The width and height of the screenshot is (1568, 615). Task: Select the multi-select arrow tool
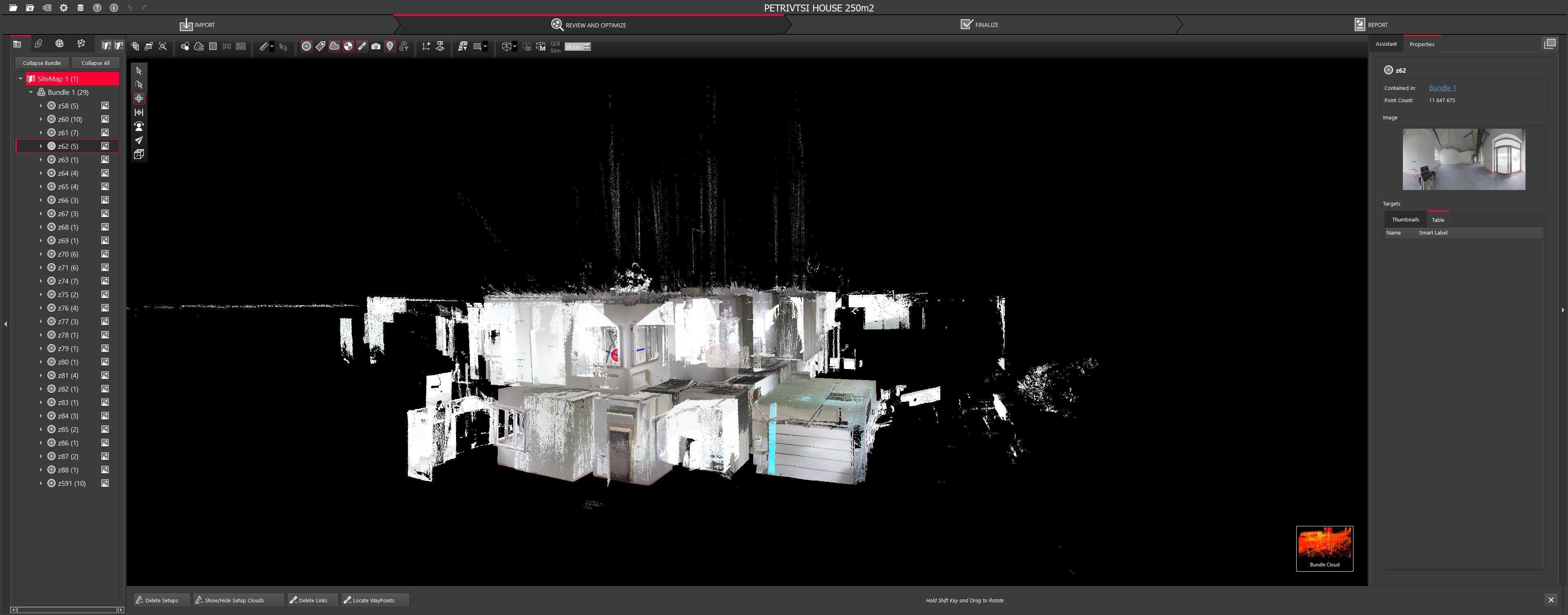(x=139, y=85)
